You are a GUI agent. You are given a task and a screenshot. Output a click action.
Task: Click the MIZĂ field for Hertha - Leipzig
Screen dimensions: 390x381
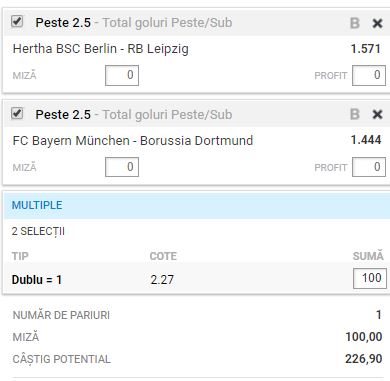(x=122, y=75)
